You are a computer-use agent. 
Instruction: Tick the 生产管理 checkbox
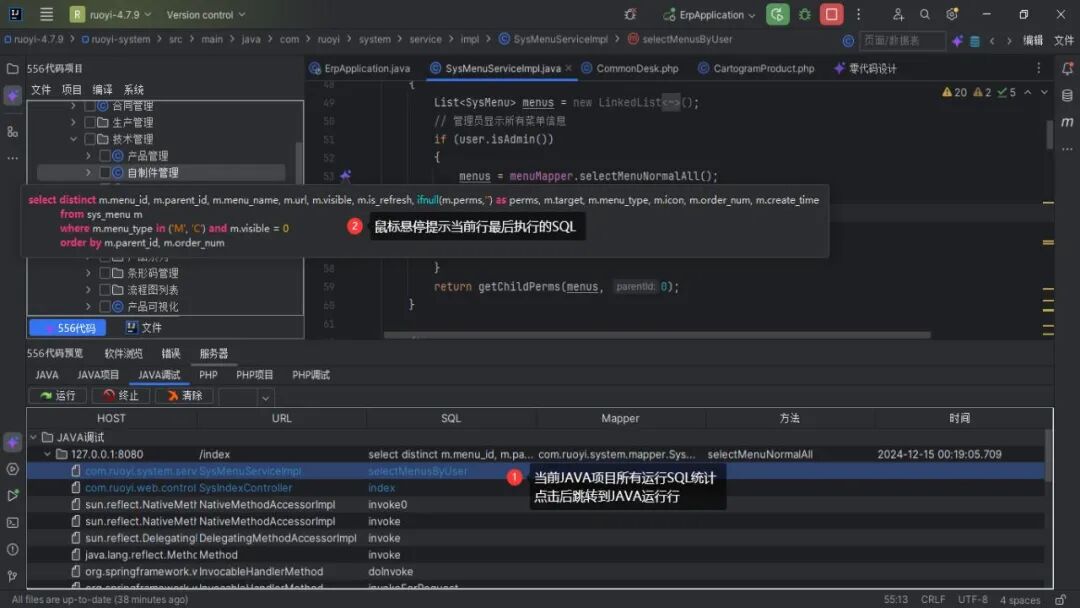coord(90,122)
